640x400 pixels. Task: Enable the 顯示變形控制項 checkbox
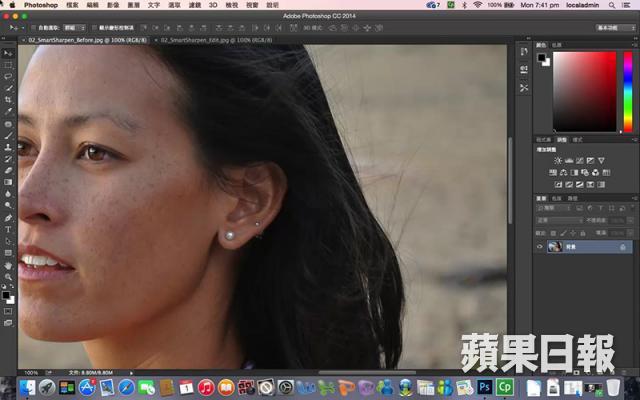(x=94, y=28)
